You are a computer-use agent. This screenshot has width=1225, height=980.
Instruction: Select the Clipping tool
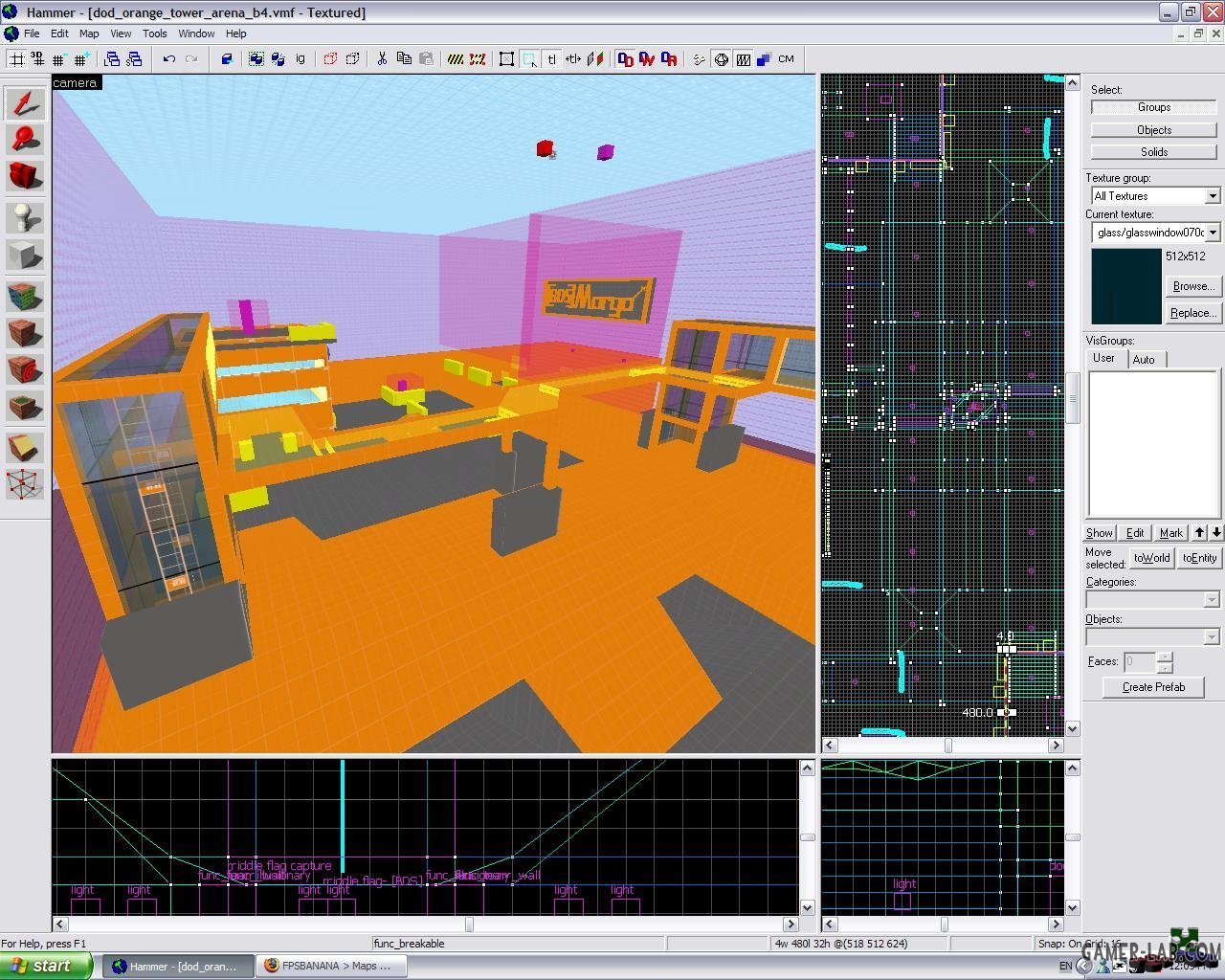click(x=25, y=447)
